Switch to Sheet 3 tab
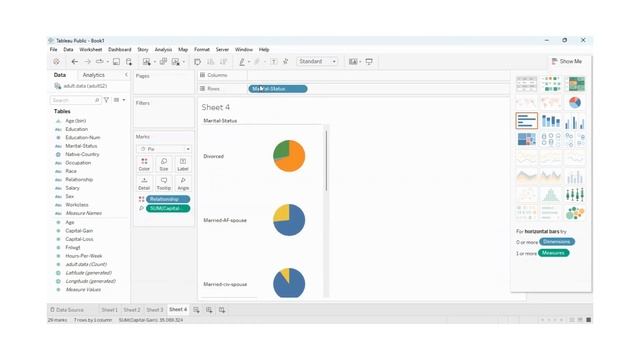Viewport: 640px width, 360px height. (155, 310)
